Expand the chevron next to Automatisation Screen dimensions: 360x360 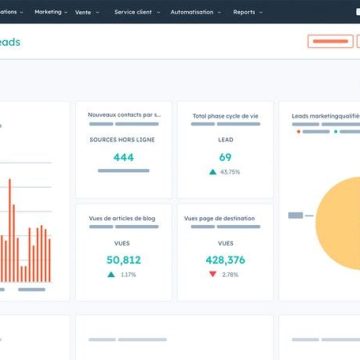(219, 13)
